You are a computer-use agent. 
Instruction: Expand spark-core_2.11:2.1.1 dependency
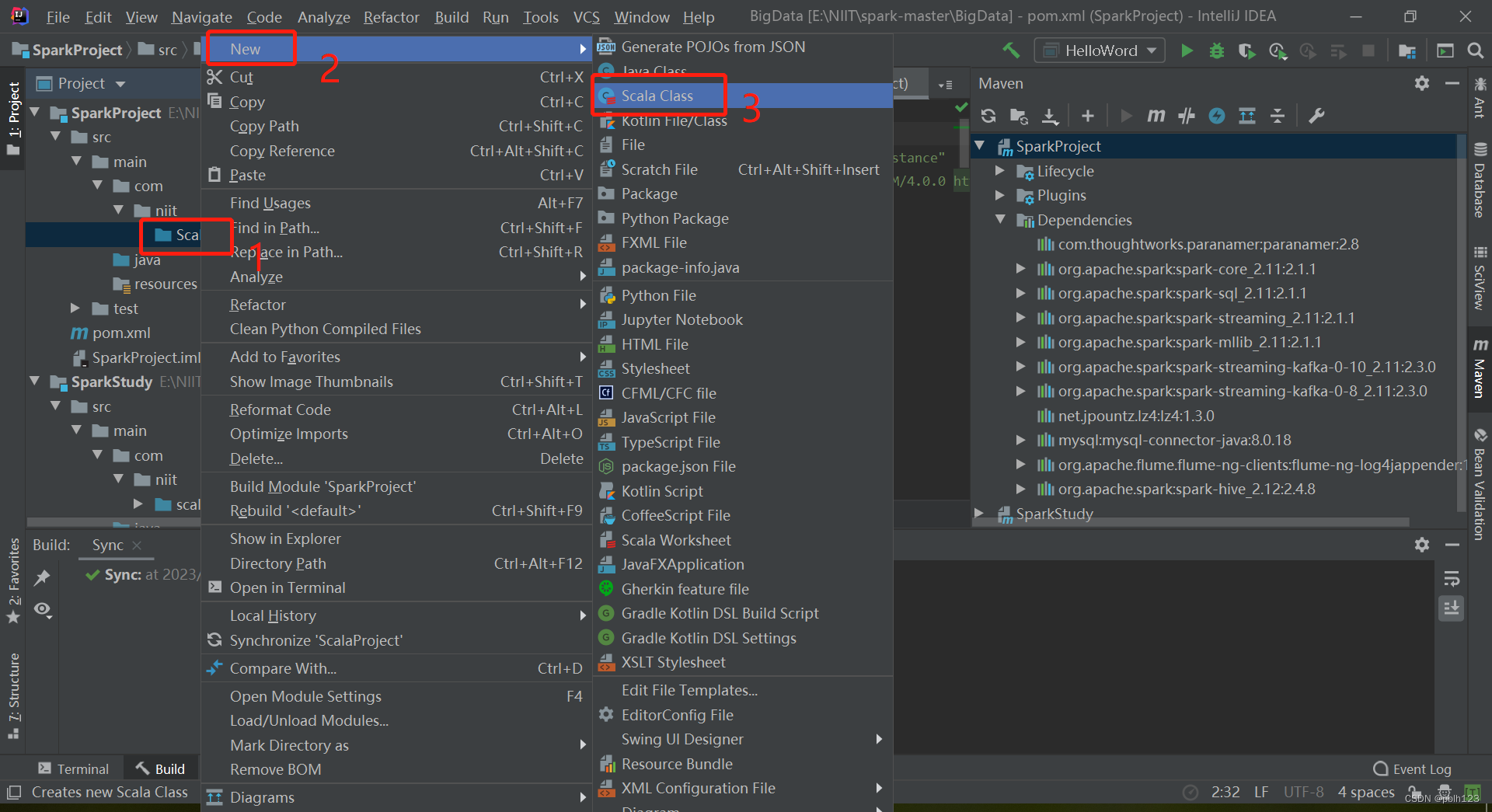point(1020,269)
